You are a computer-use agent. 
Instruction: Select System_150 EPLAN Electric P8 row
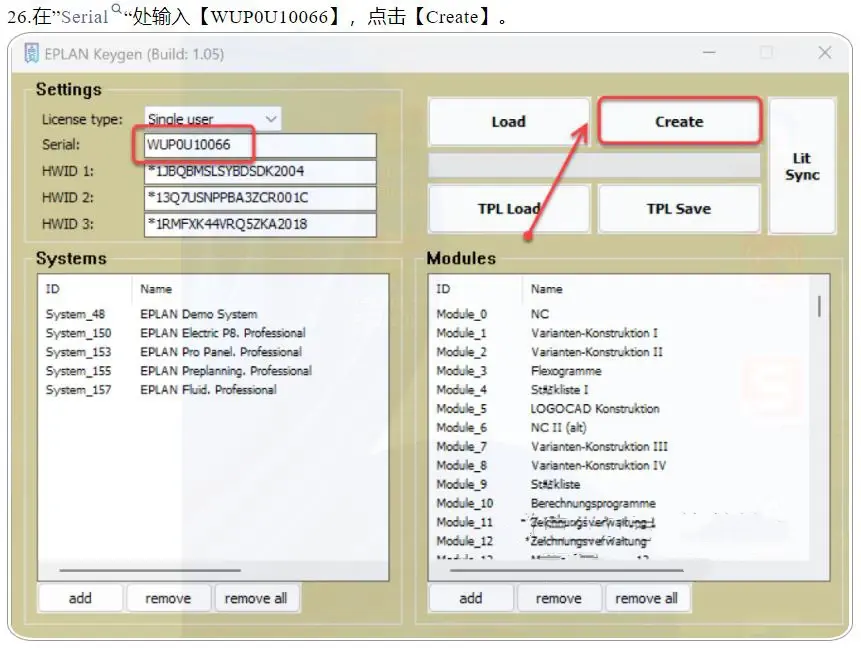coord(213,333)
